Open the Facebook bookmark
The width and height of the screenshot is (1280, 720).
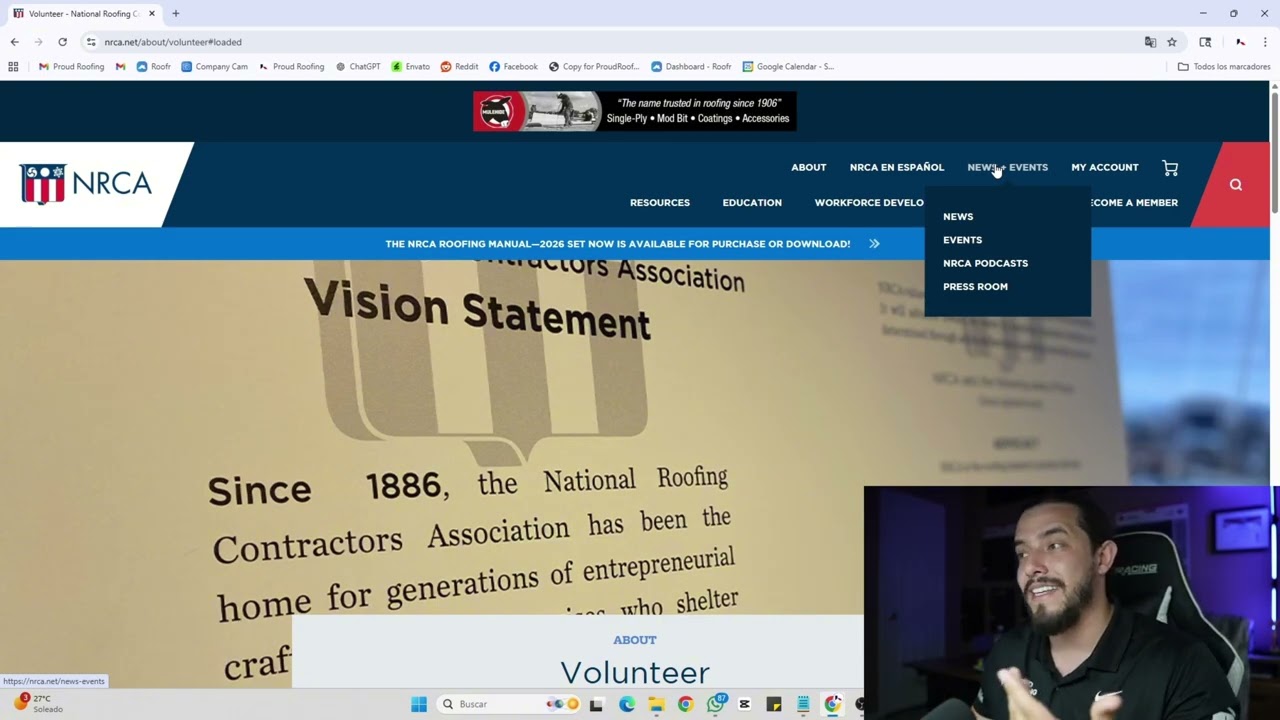514,67
